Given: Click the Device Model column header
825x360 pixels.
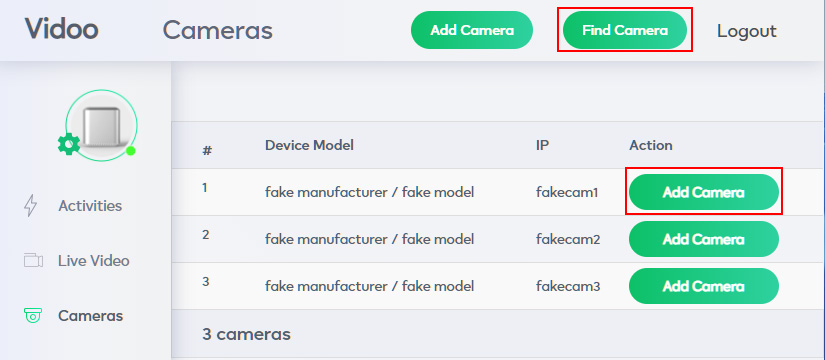Looking at the screenshot, I should tap(309, 145).
